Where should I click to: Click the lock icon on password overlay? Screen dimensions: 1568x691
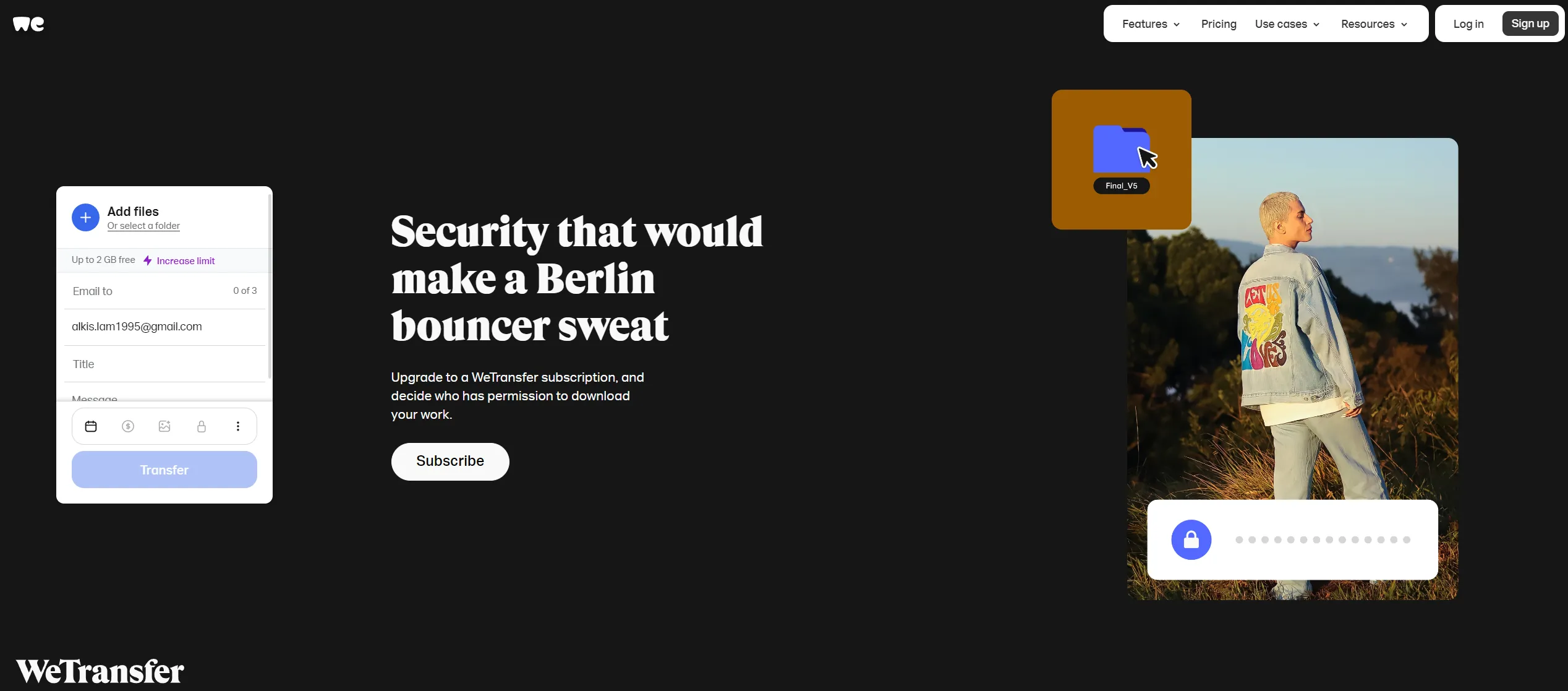point(1191,539)
